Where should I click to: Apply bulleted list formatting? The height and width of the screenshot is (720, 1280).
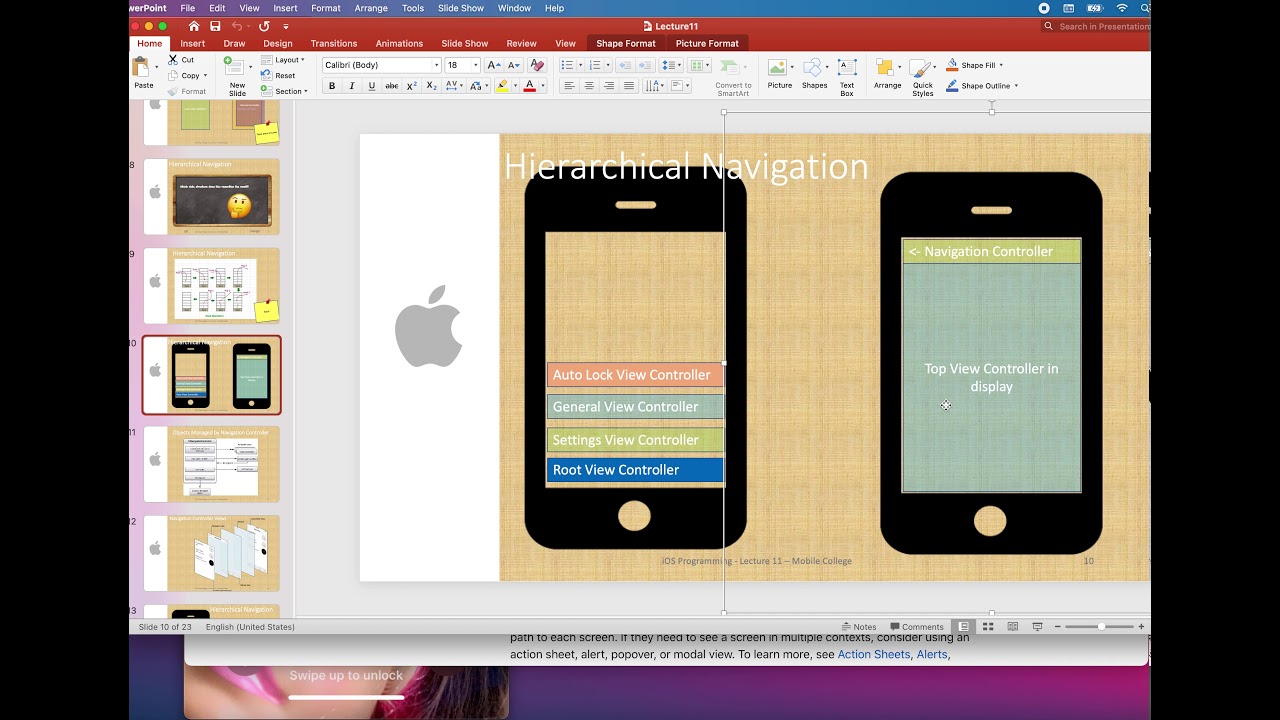pyautogui.click(x=567, y=65)
